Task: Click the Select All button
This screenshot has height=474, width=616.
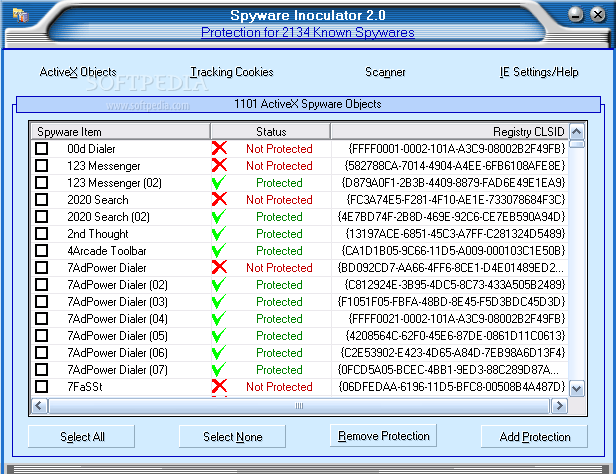Action: click(82, 436)
